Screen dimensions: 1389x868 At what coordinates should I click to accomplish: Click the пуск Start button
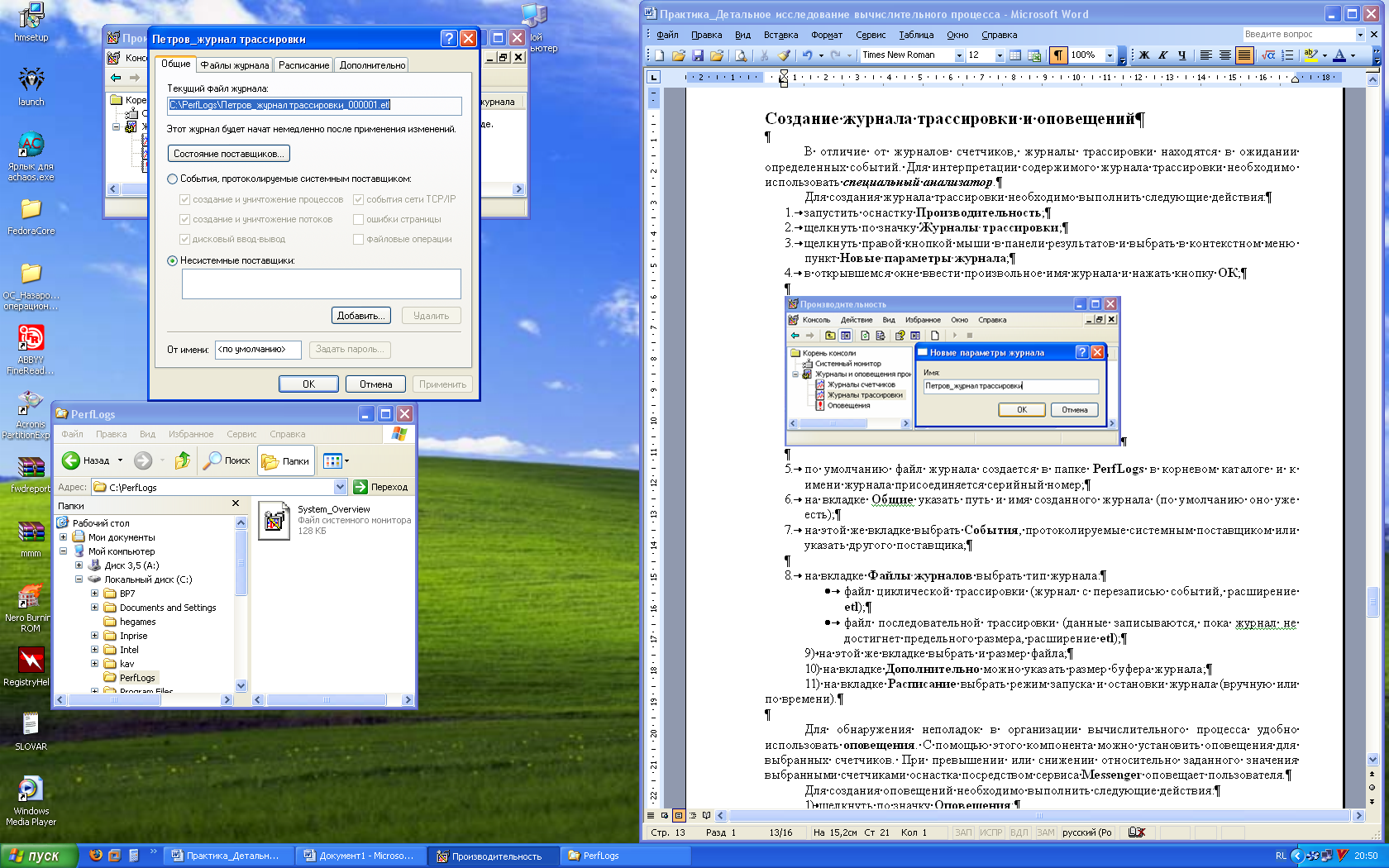pos(40,856)
